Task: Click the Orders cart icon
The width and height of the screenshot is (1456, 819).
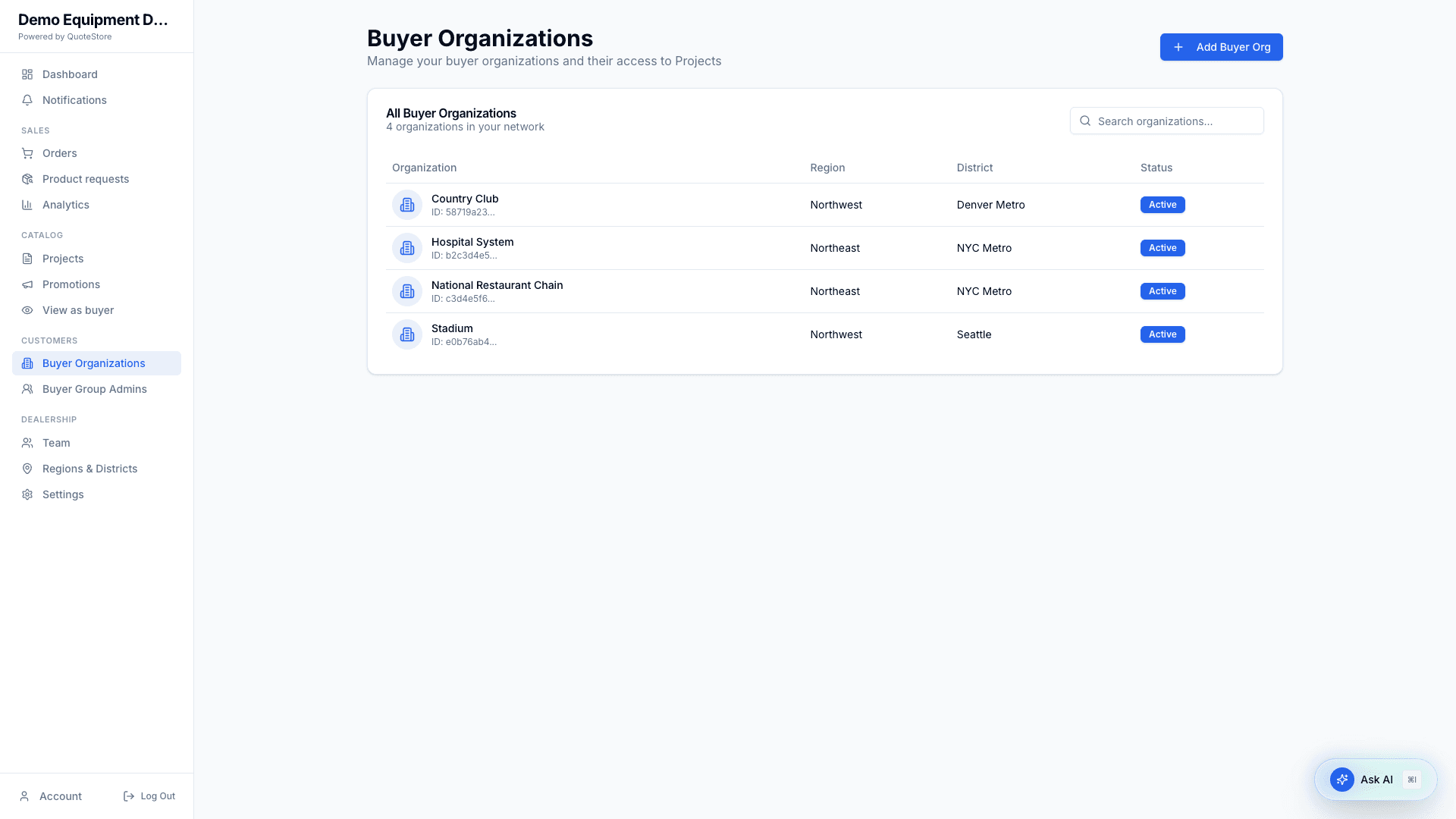Action: click(x=27, y=153)
